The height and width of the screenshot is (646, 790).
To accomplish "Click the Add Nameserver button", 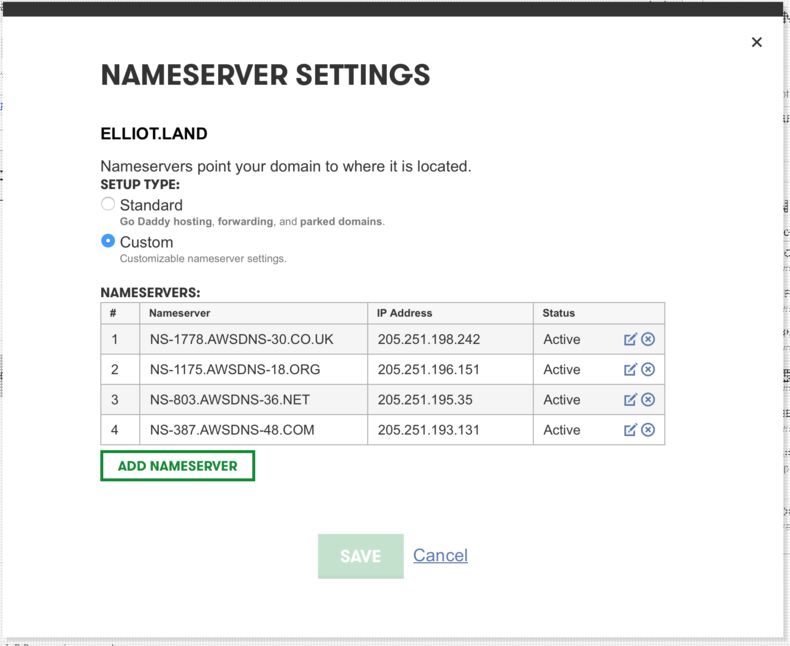I will click(x=177, y=466).
